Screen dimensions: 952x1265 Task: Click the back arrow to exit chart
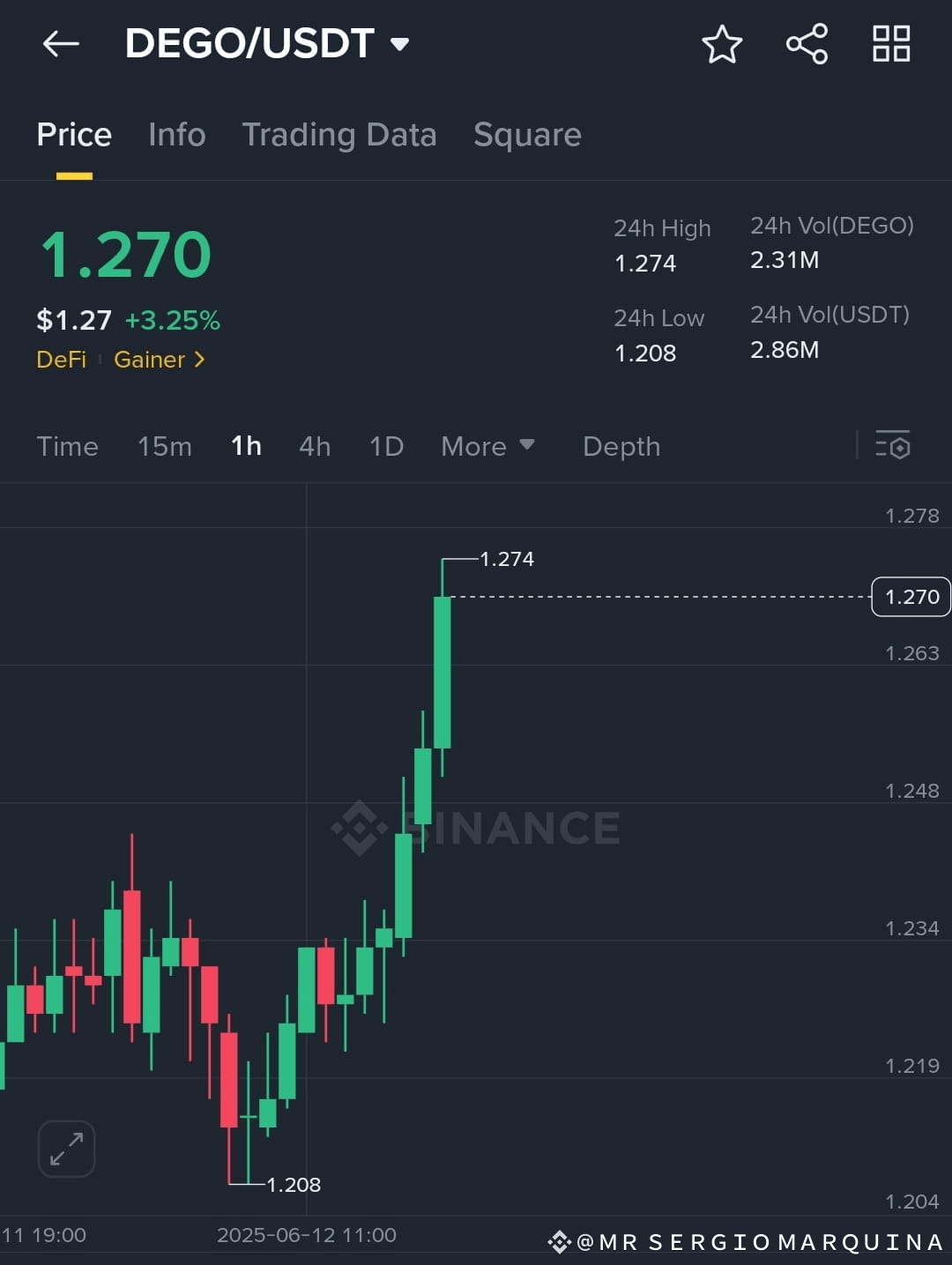point(60,44)
